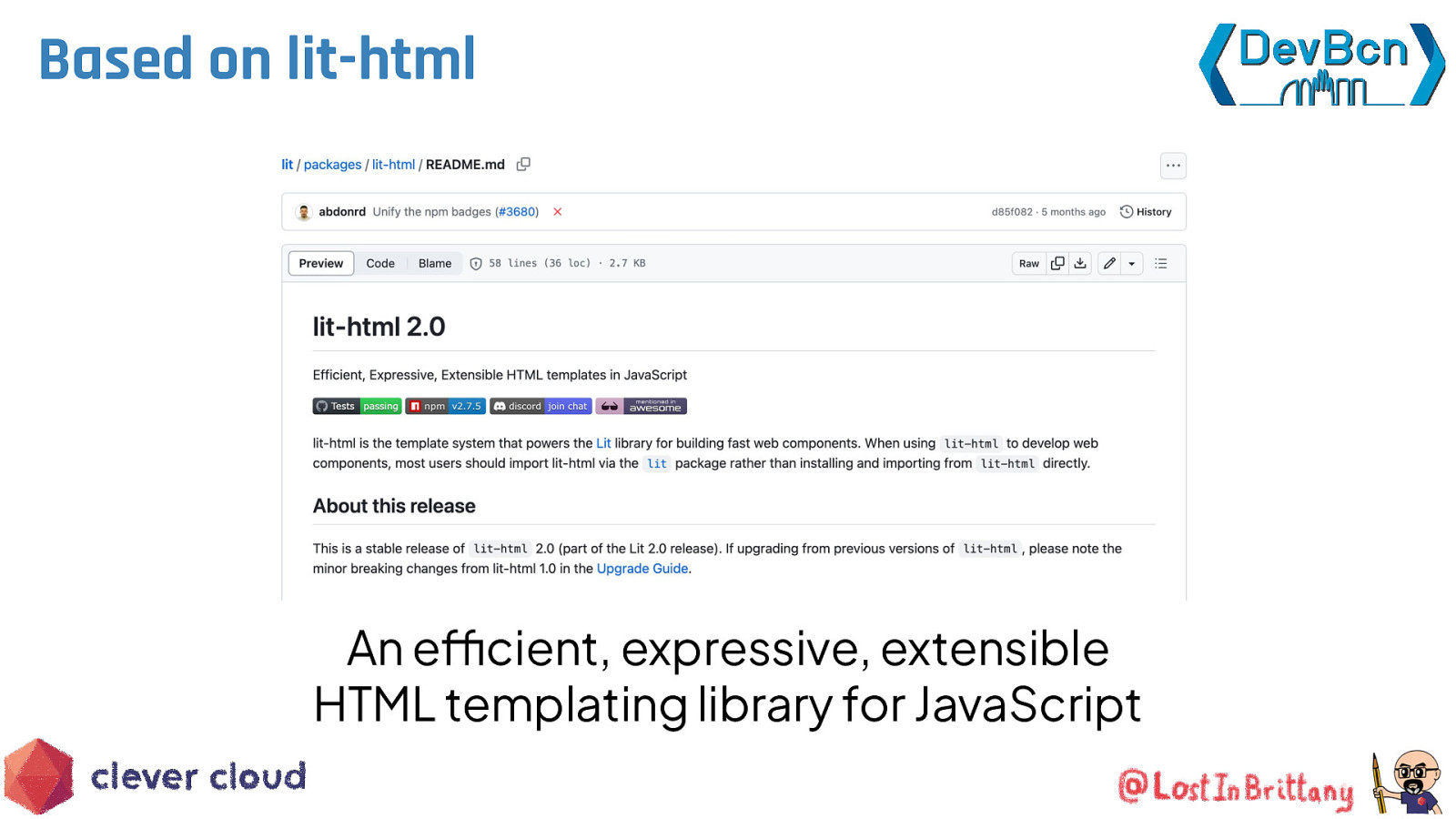Click the cartoon avatar with pencil
This screenshot has width=1456, height=819.
click(x=1408, y=782)
